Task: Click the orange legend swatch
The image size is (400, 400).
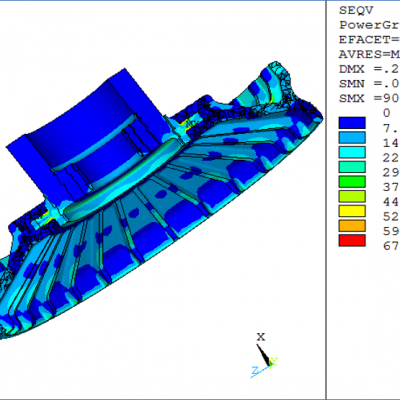Action: [x=352, y=226]
